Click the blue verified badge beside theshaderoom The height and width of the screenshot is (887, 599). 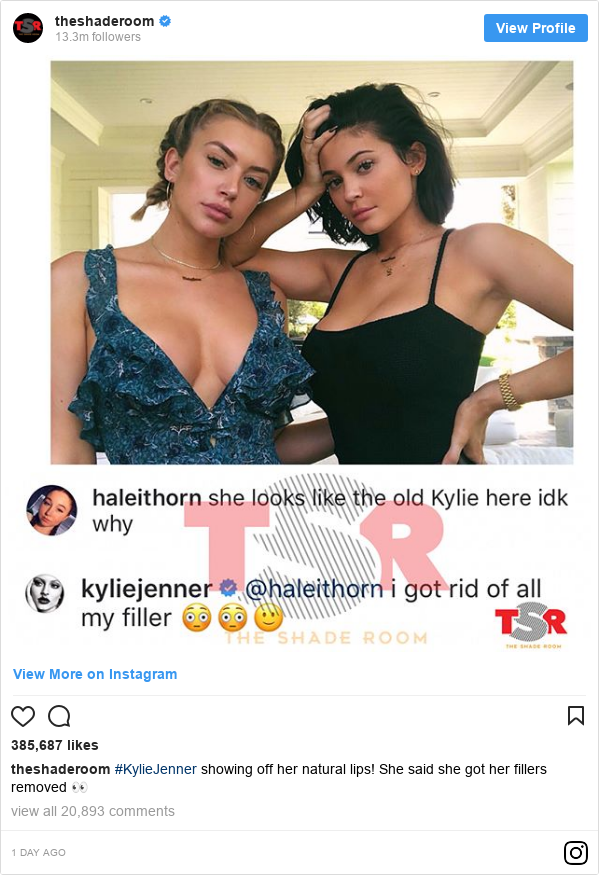click(165, 21)
